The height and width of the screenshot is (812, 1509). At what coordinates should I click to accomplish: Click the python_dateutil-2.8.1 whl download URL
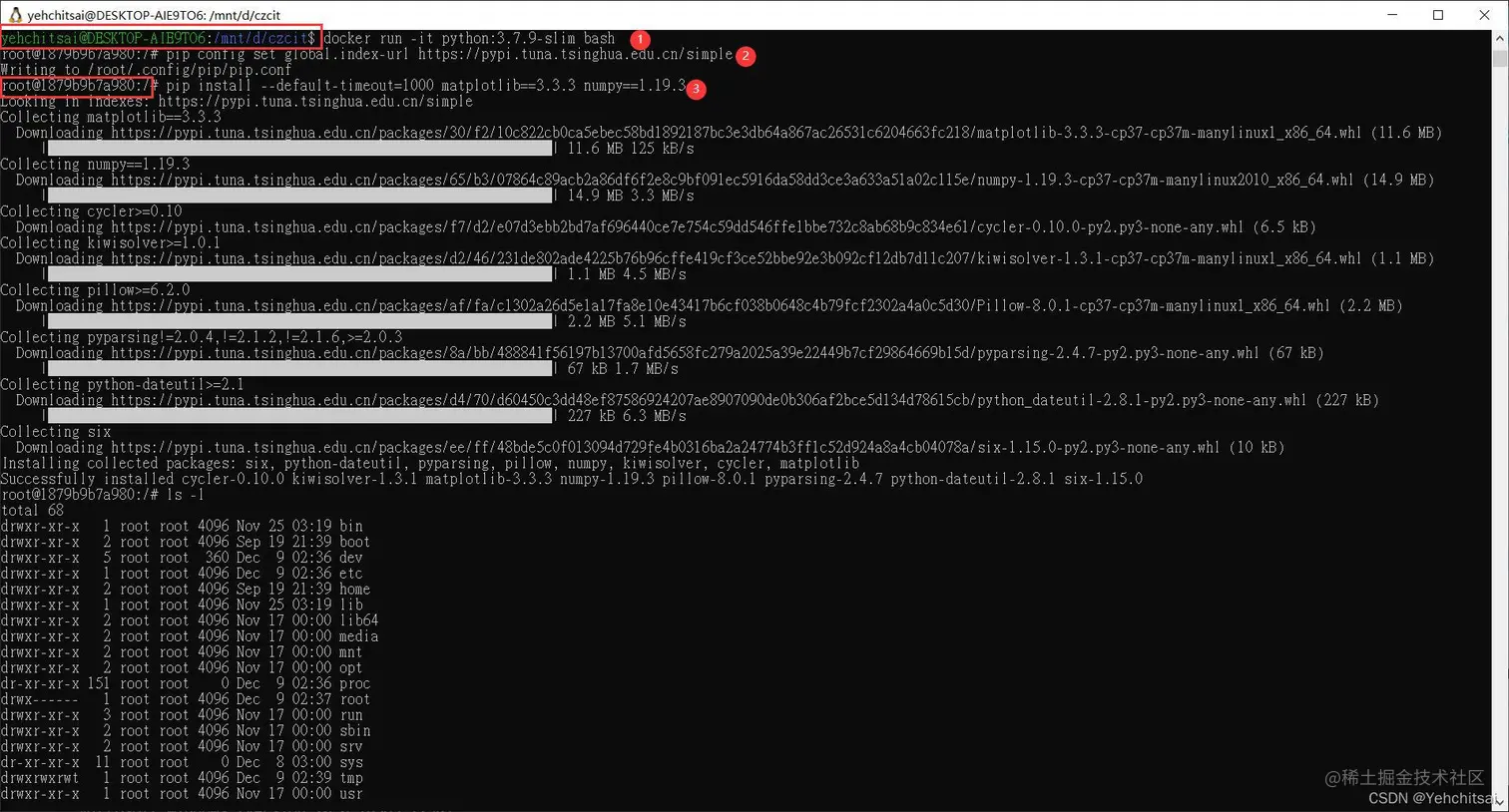pyautogui.click(x=709, y=401)
